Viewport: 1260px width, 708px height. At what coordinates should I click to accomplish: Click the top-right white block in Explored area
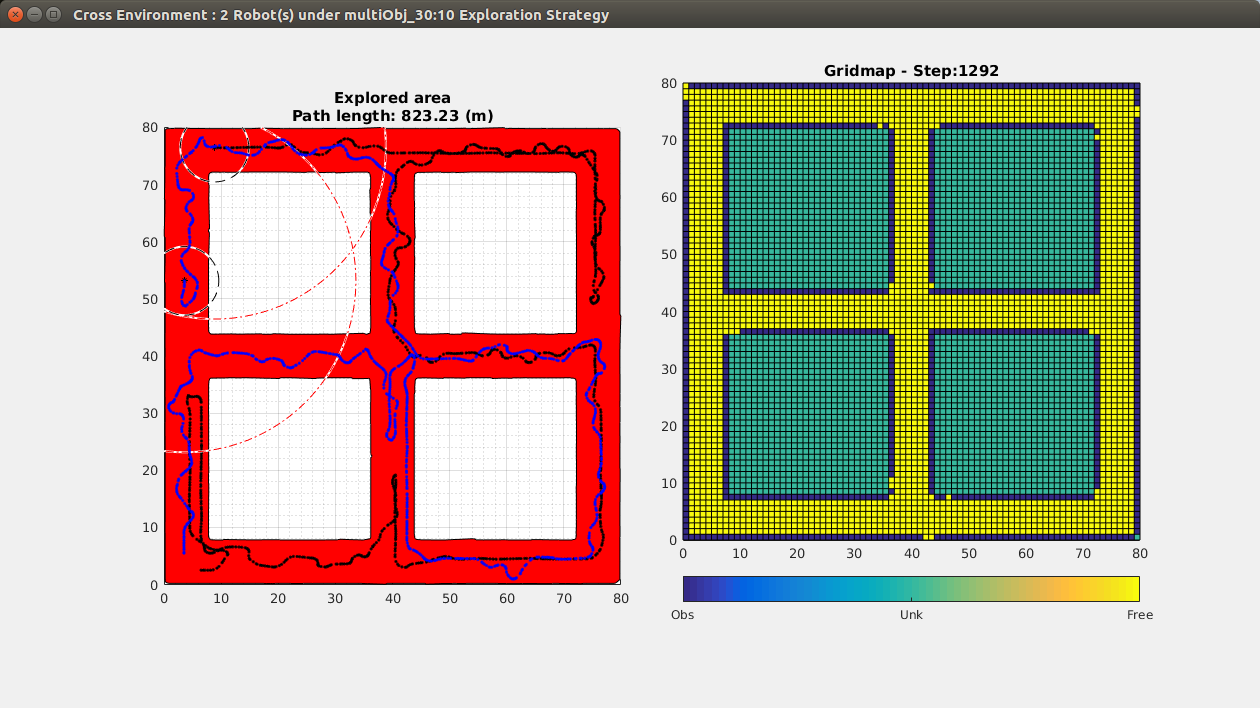click(495, 253)
